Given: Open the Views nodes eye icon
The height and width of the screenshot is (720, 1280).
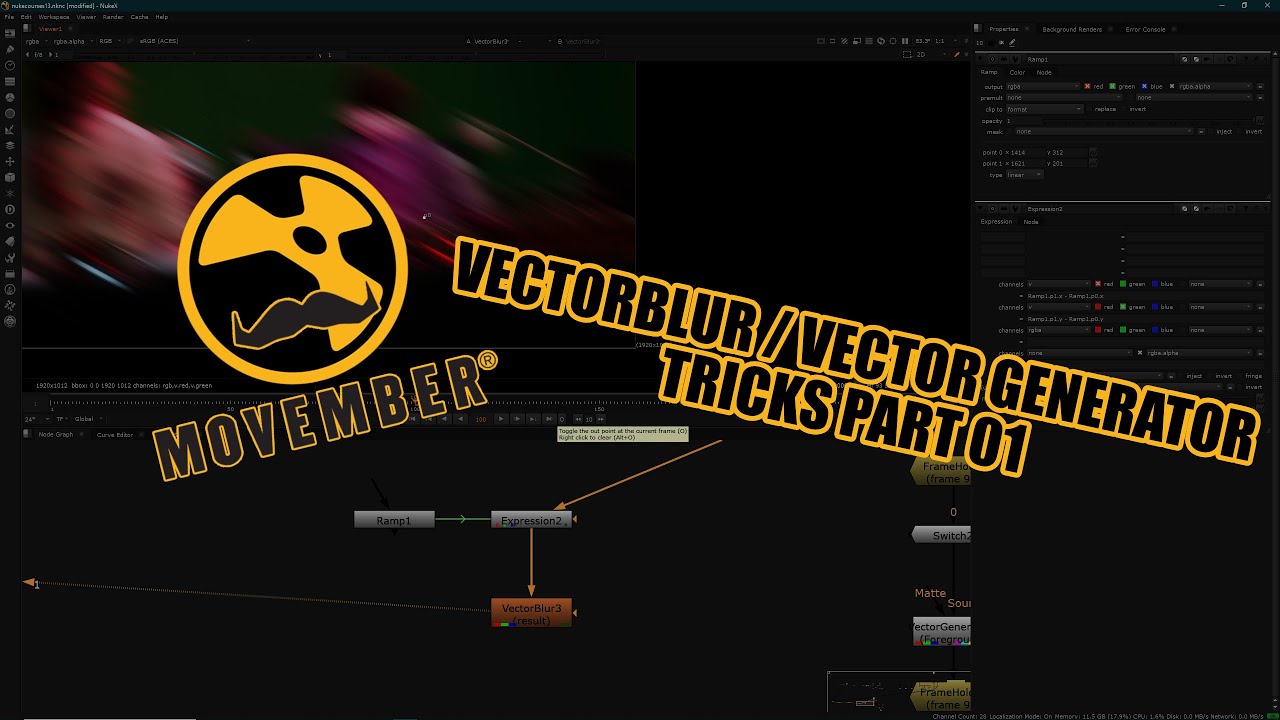Looking at the screenshot, I should click(x=10, y=225).
